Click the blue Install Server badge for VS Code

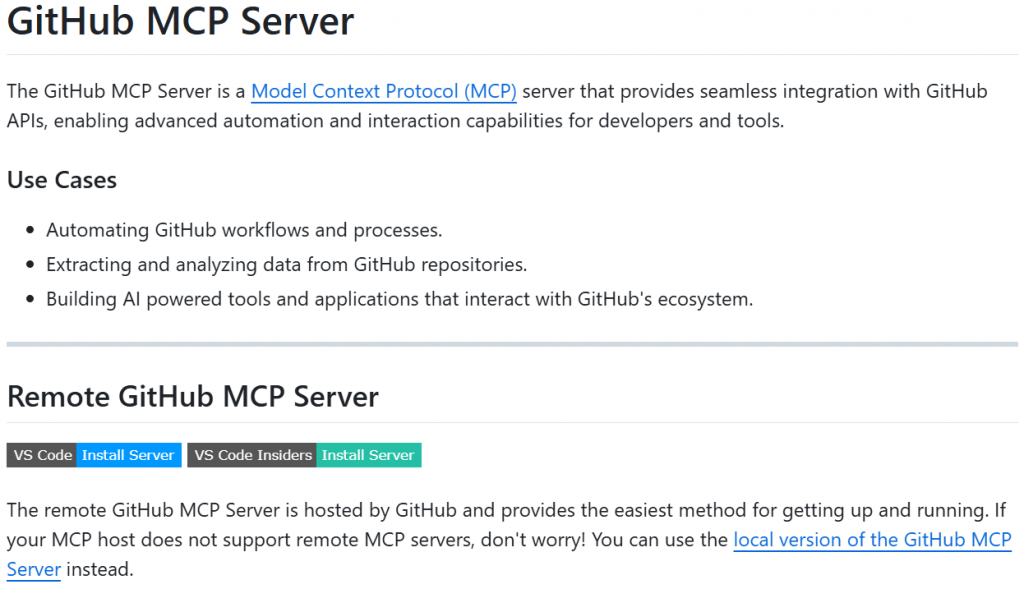128,455
